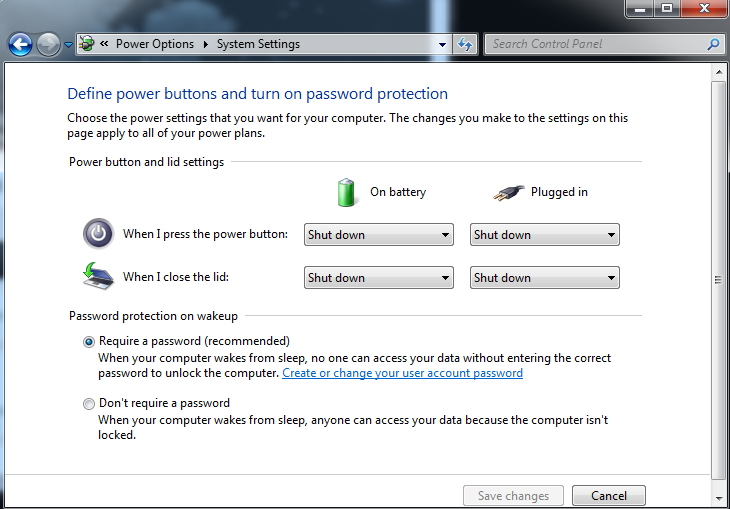Click the search magnifier icon
Screen dimensions: 730x509
pyautogui.click(x=713, y=44)
